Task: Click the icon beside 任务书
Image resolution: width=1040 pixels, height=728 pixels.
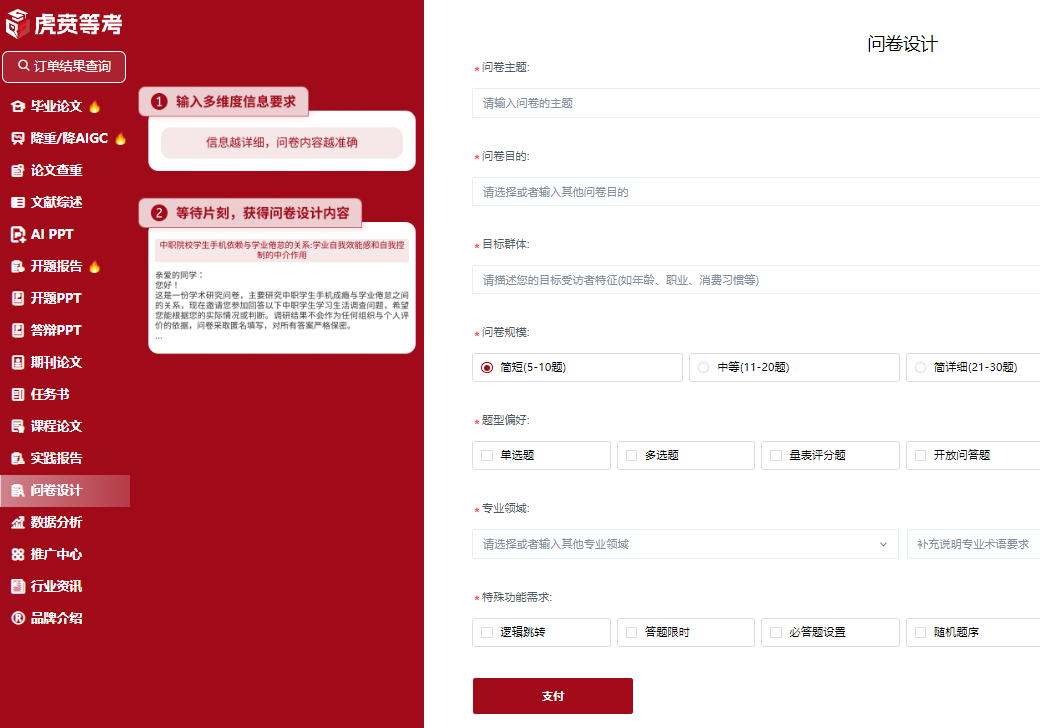Action: click(18, 394)
